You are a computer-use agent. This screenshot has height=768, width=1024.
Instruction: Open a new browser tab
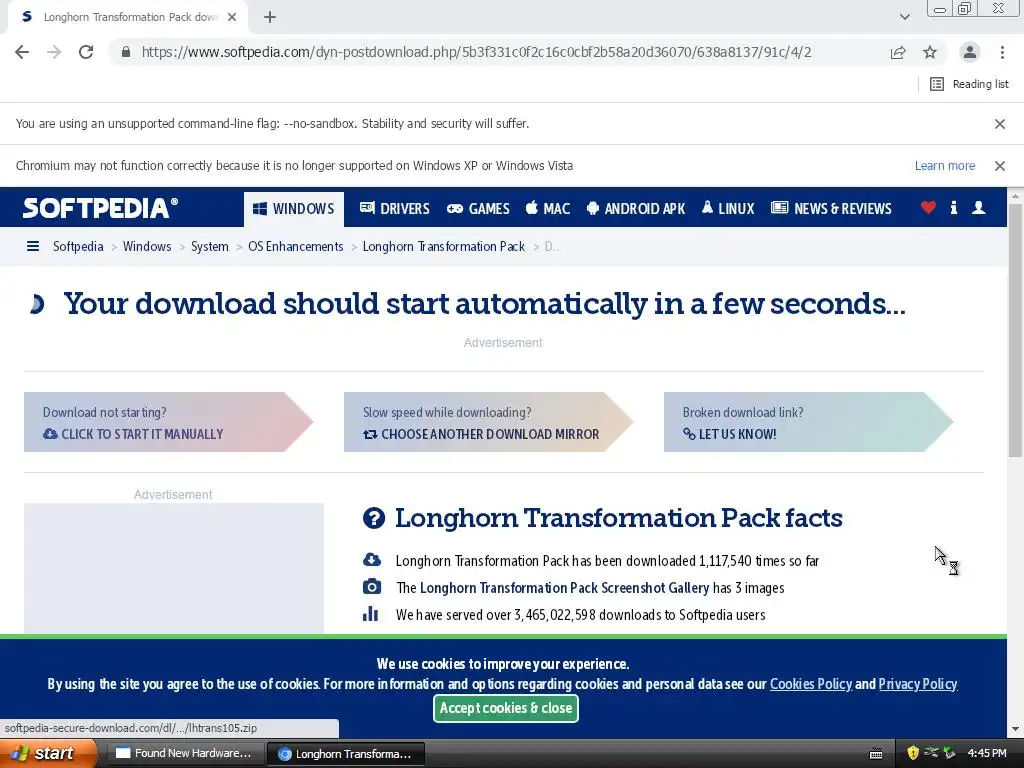pyautogui.click(x=270, y=17)
